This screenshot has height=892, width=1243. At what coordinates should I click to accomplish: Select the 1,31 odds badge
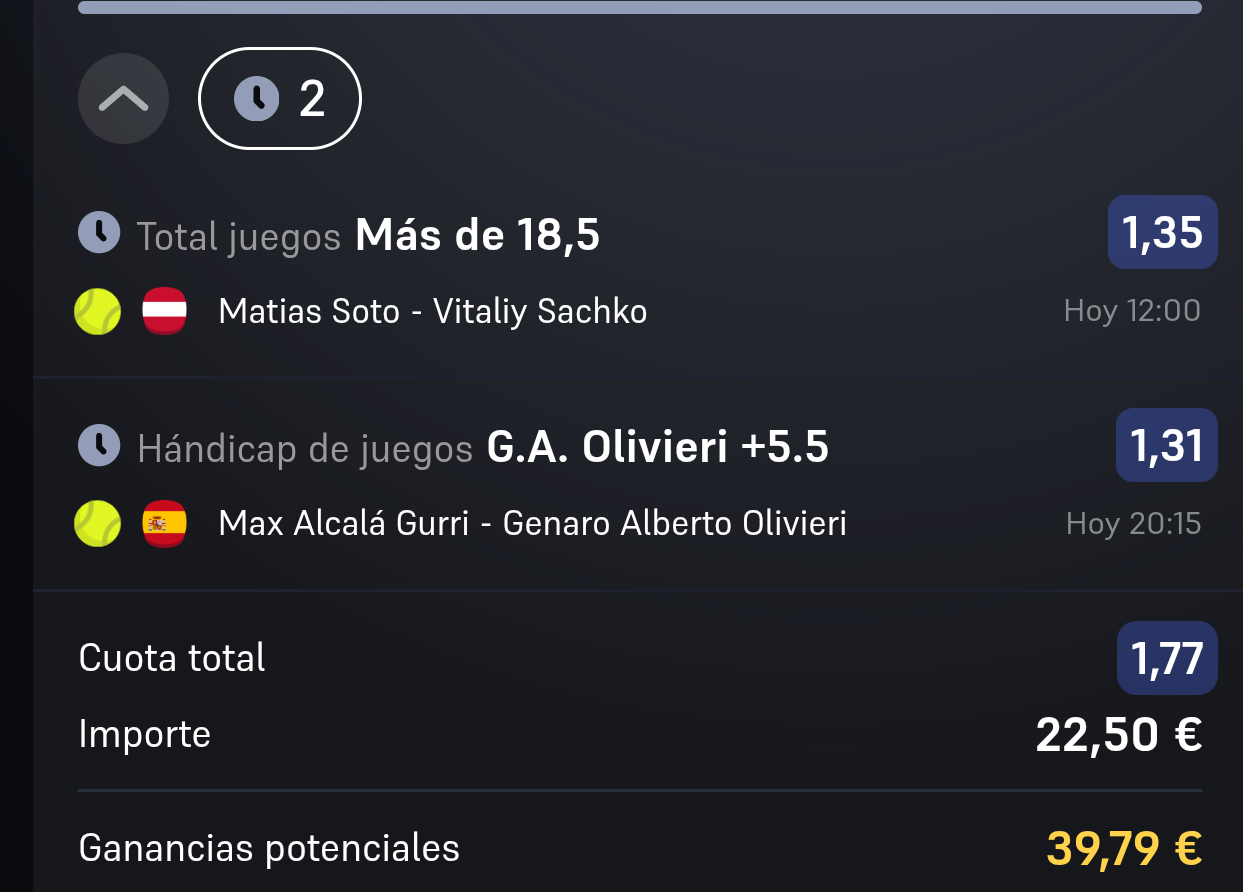pos(1166,445)
